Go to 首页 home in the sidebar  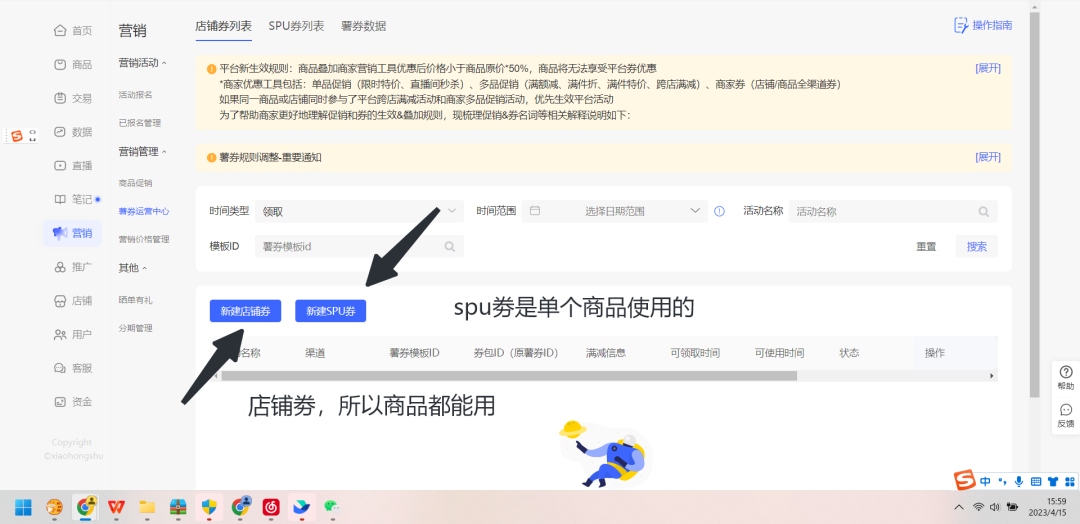pos(72,31)
